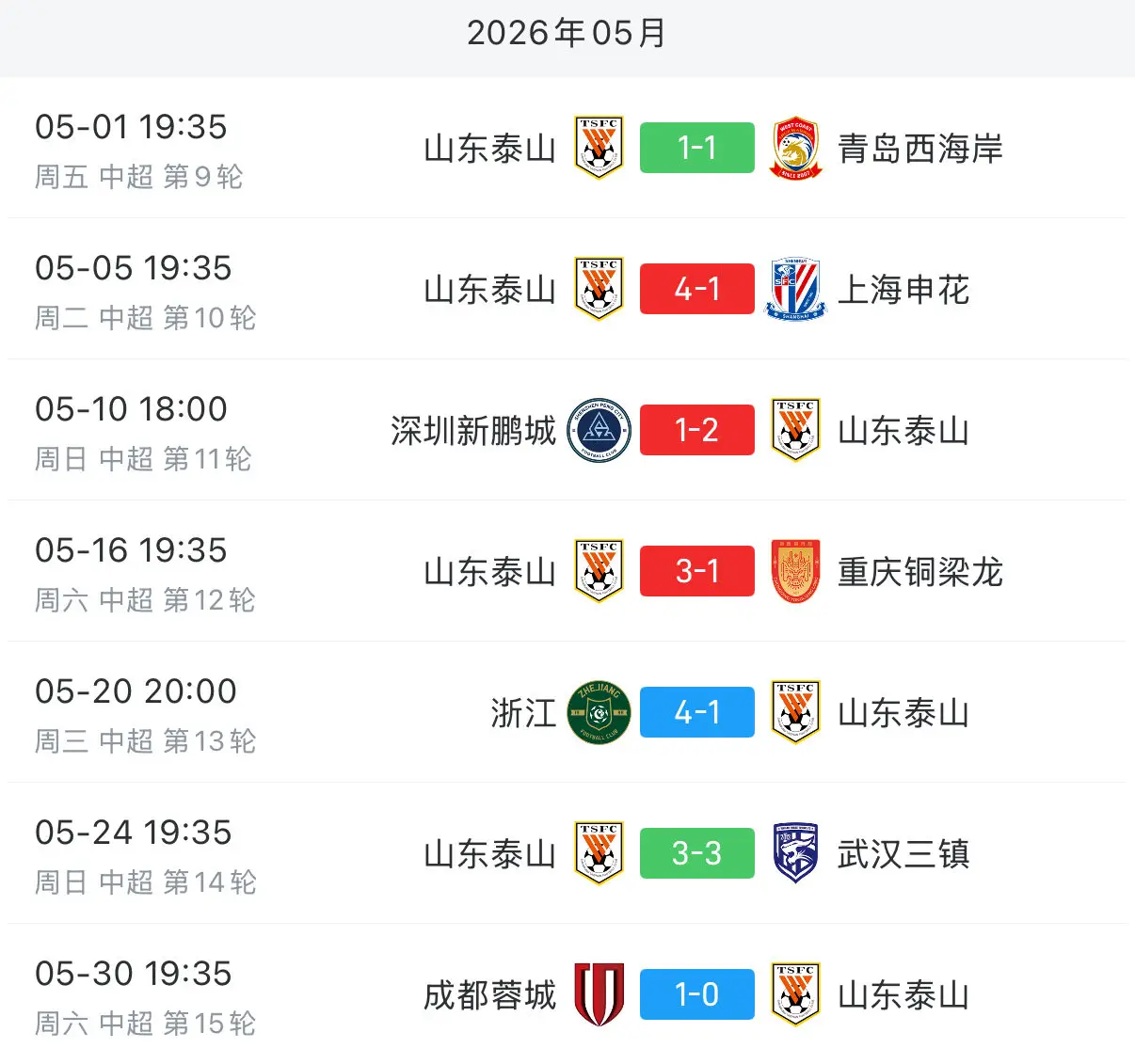Click the Chongqing Tongliang Long crest
The image size is (1135, 1064).
coord(795,571)
